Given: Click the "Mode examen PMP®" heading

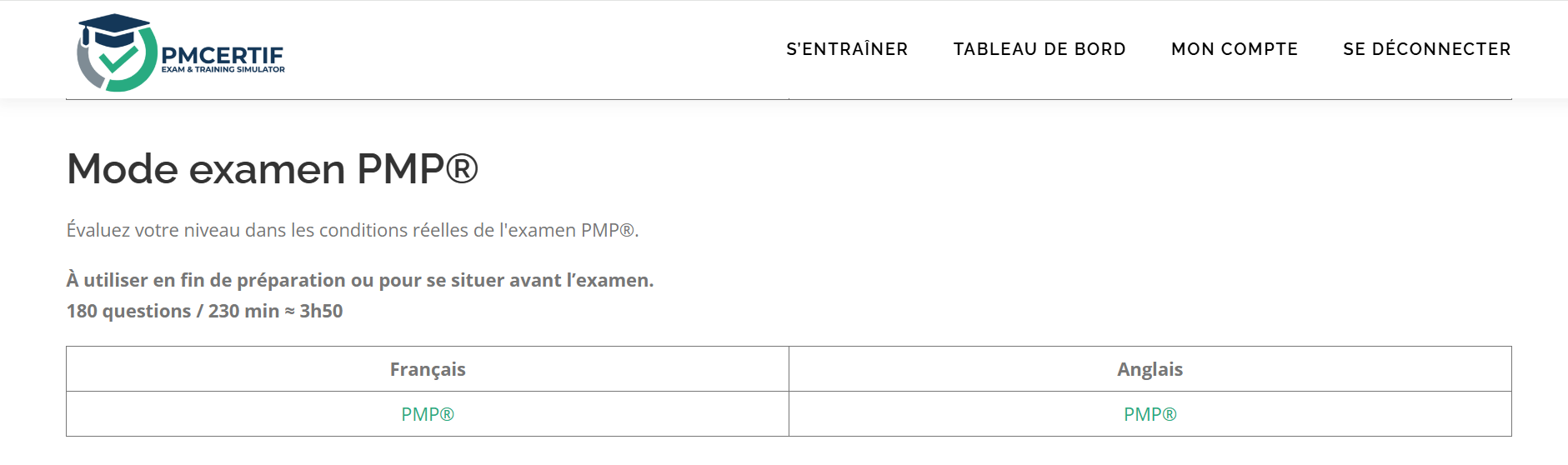Looking at the screenshot, I should (x=272, y=169).
